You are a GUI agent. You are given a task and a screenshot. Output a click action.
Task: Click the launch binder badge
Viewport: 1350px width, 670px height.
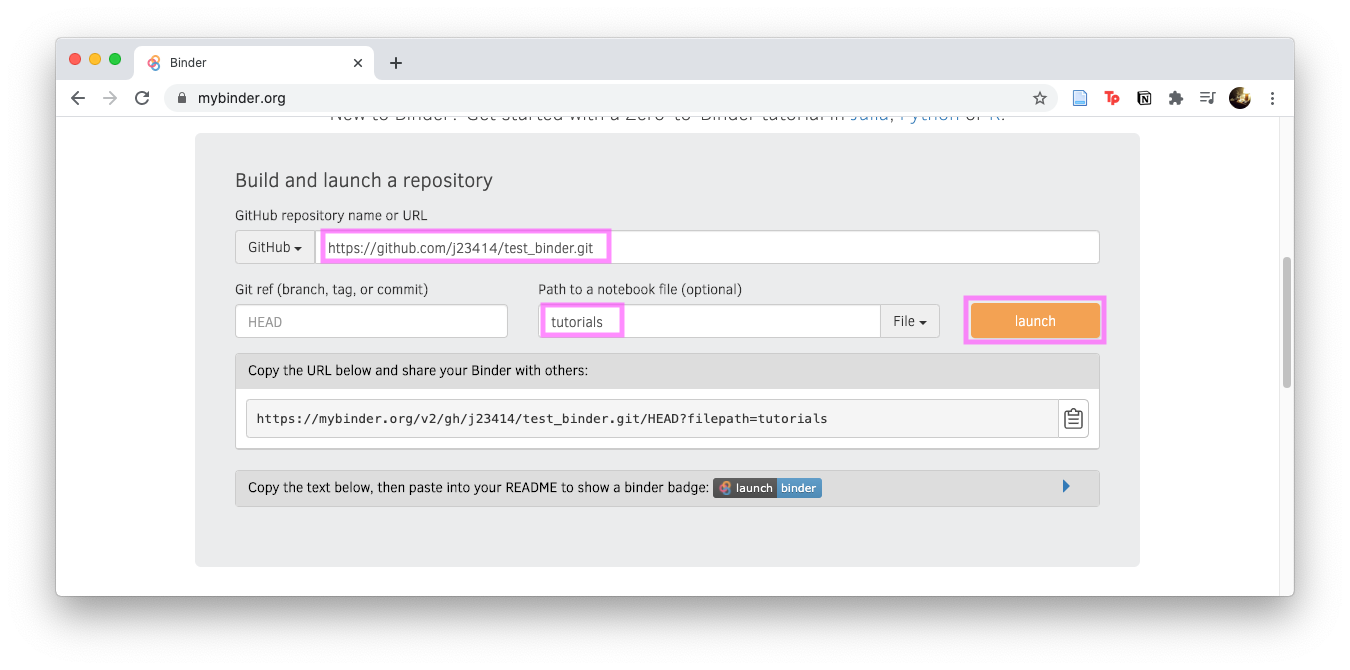tap(767, 488)
